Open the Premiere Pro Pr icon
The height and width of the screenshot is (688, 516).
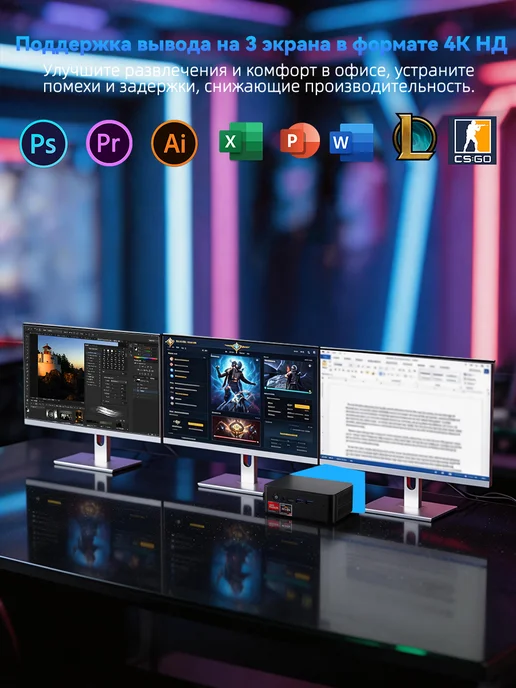point(109,143)
